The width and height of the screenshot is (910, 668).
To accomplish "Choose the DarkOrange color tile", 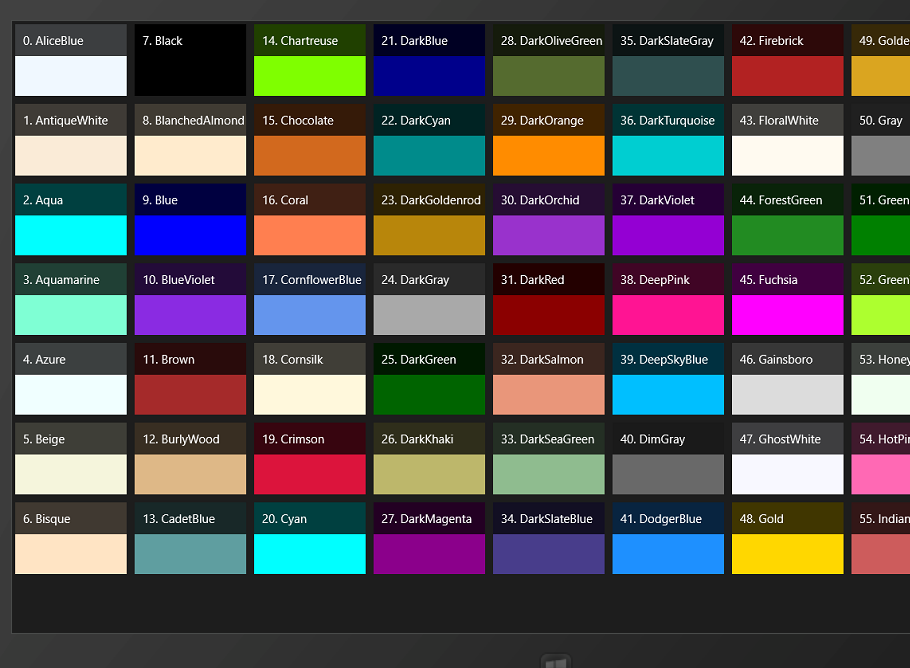I will coord(548,140).
